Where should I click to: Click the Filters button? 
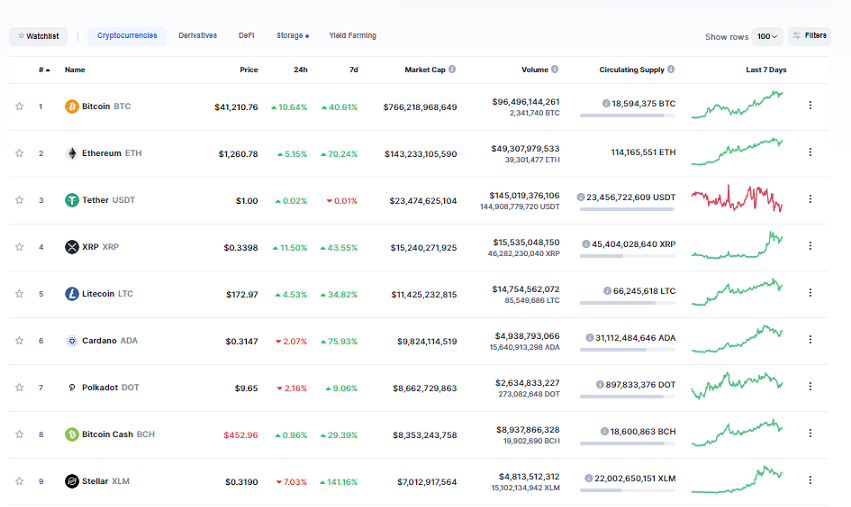coord(809,36)
